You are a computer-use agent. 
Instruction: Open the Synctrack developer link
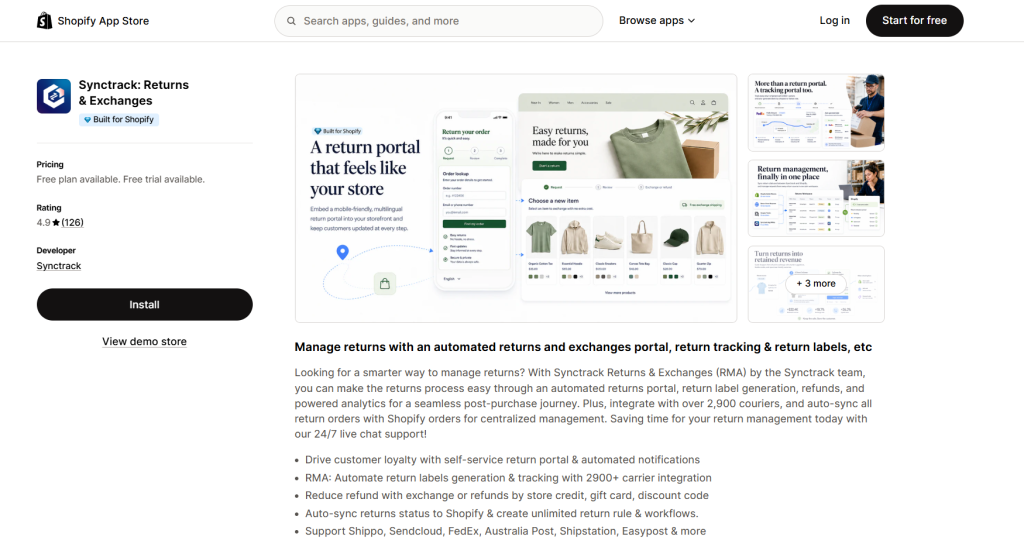[x=59, y=266]
